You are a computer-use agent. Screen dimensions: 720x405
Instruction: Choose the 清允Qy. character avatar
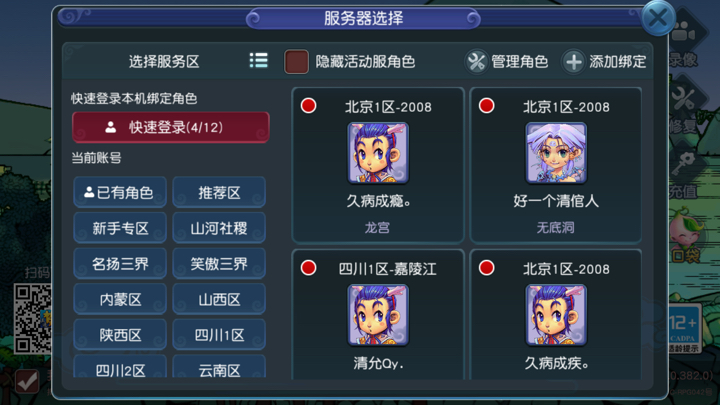point(378,315)
